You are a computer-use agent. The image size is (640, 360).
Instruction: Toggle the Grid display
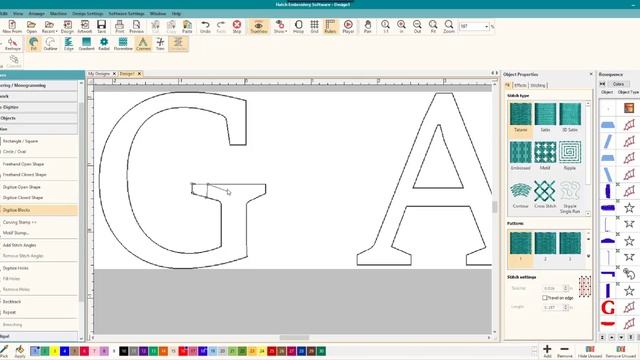coord(314,27)
